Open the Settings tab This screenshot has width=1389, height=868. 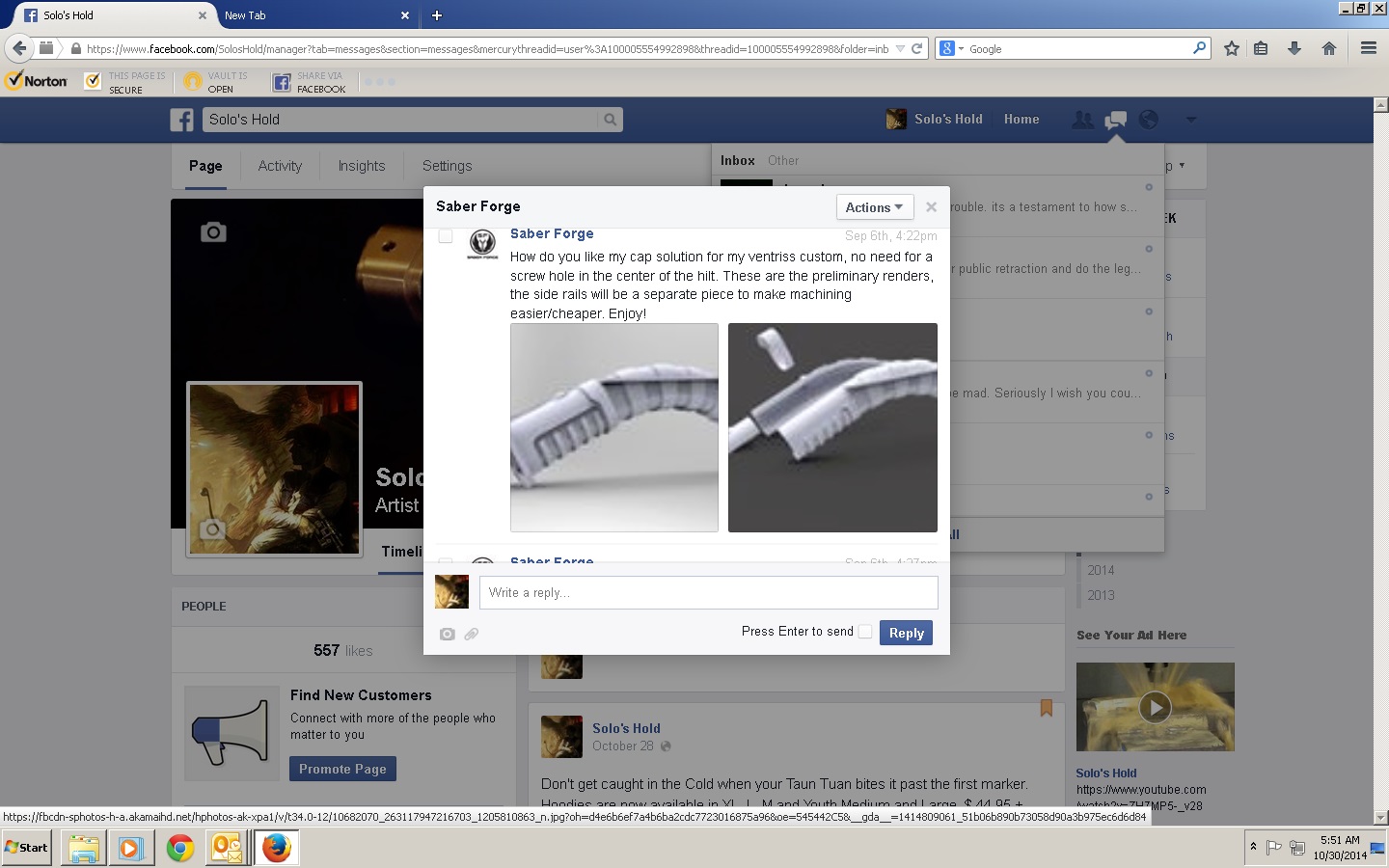[x=448, y=166]
